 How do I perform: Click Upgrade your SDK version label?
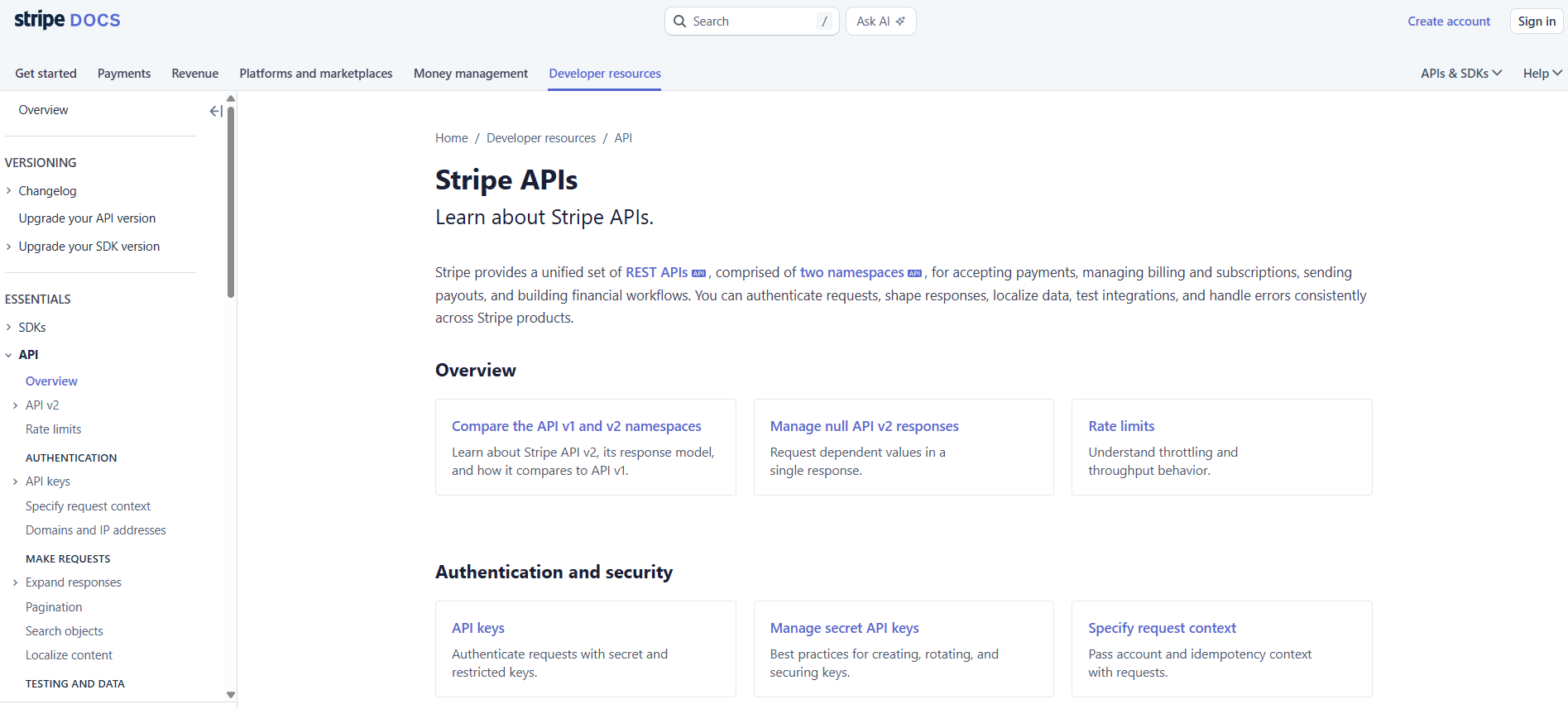coord(89,247)
